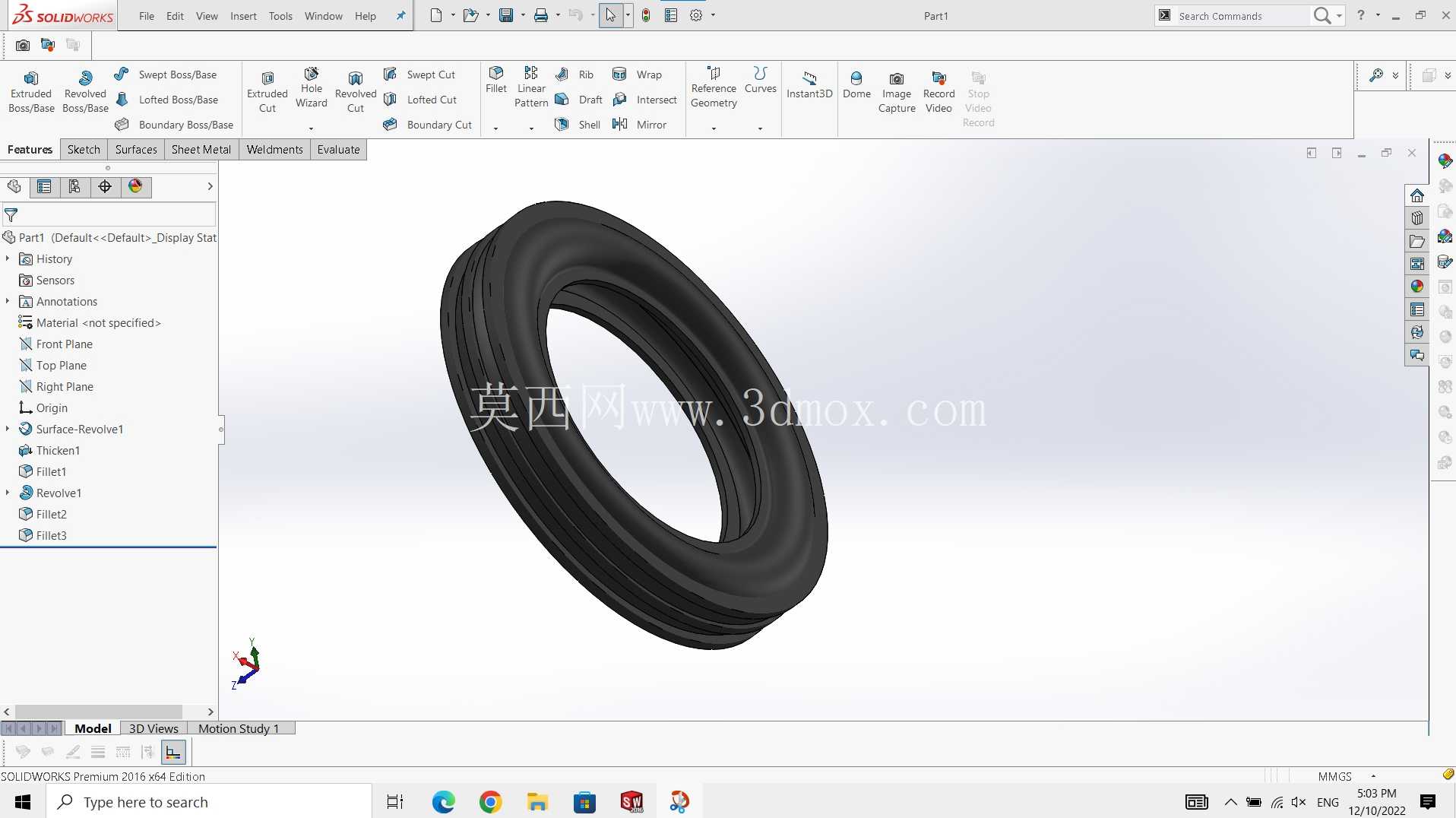Expand the Revolve1 feature
This screenshot has height=818, width=1456.
pyautogui.click(x=8, y=493)
